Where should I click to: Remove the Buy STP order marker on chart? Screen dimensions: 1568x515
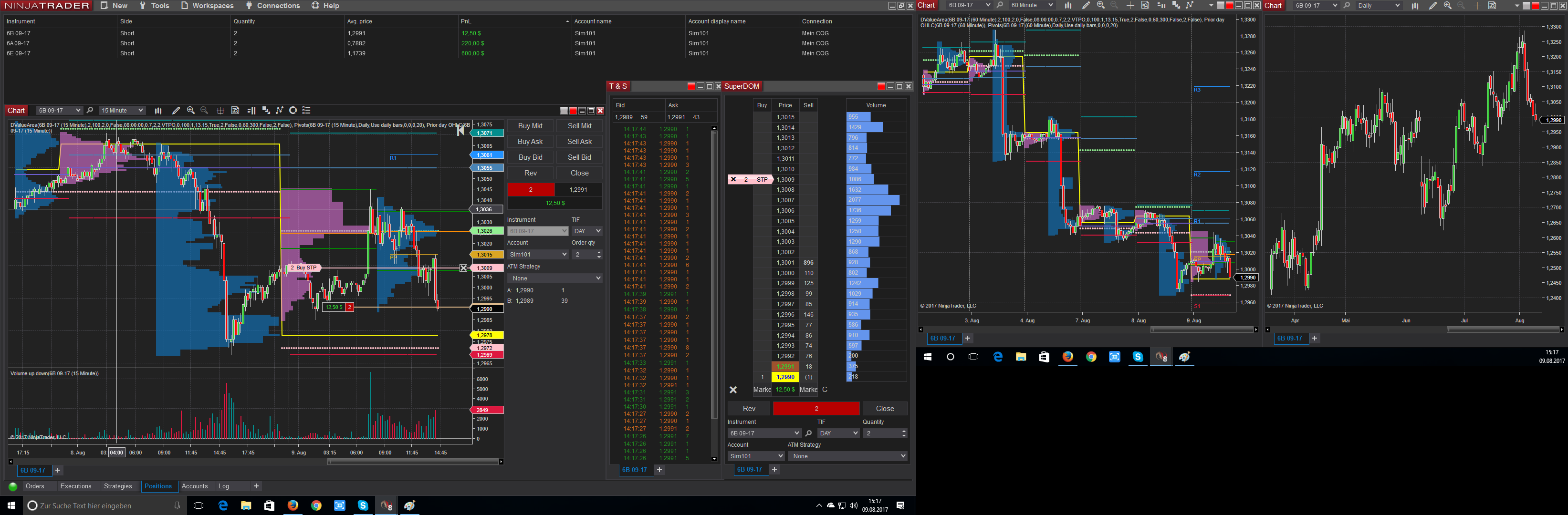coord(464,268)
